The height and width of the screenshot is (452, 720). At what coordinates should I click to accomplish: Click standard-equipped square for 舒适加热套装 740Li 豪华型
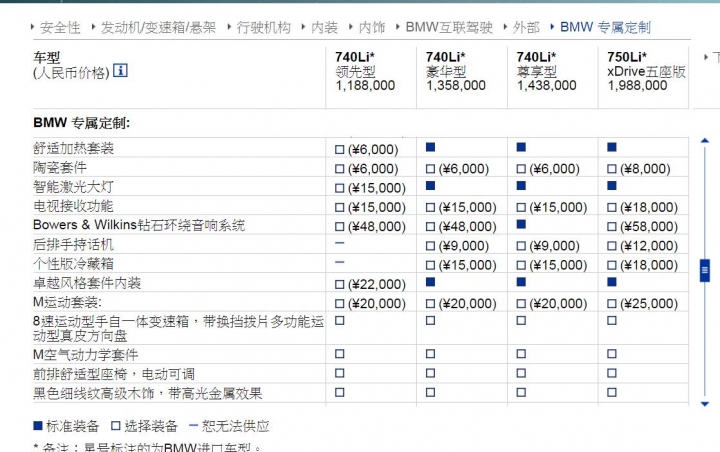point(430,147)
